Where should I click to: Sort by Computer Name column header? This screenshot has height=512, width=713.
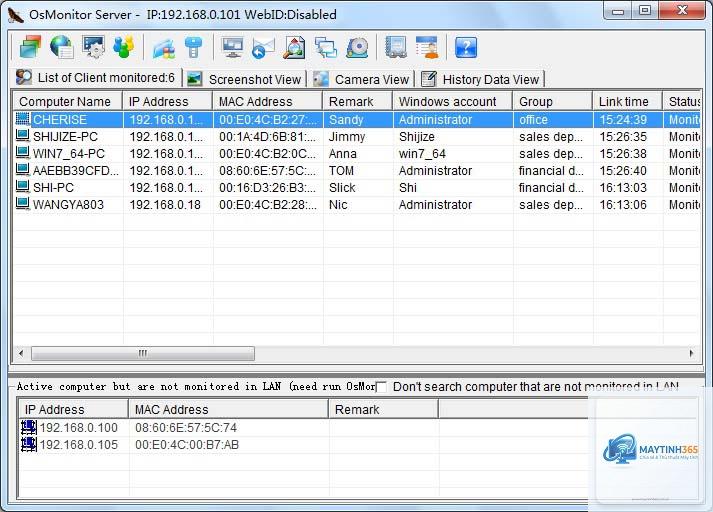point(68,101)
